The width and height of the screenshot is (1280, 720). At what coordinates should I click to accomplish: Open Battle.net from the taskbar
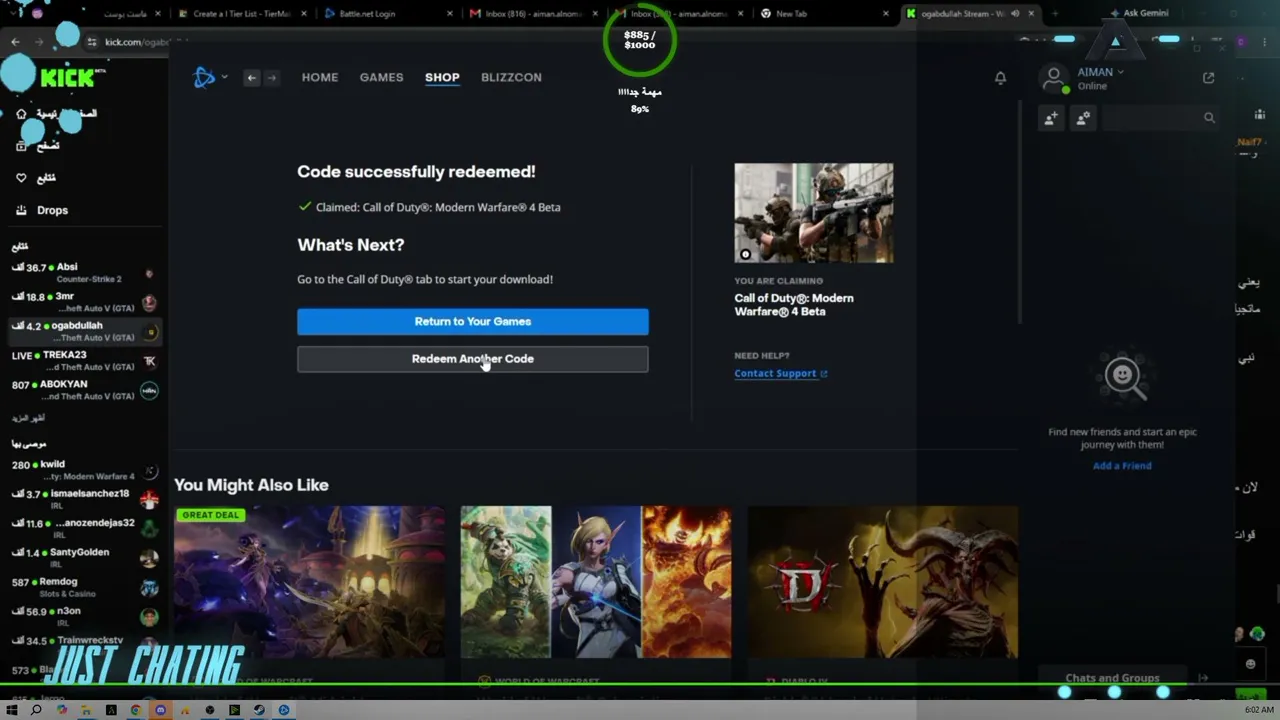point(284,710)
